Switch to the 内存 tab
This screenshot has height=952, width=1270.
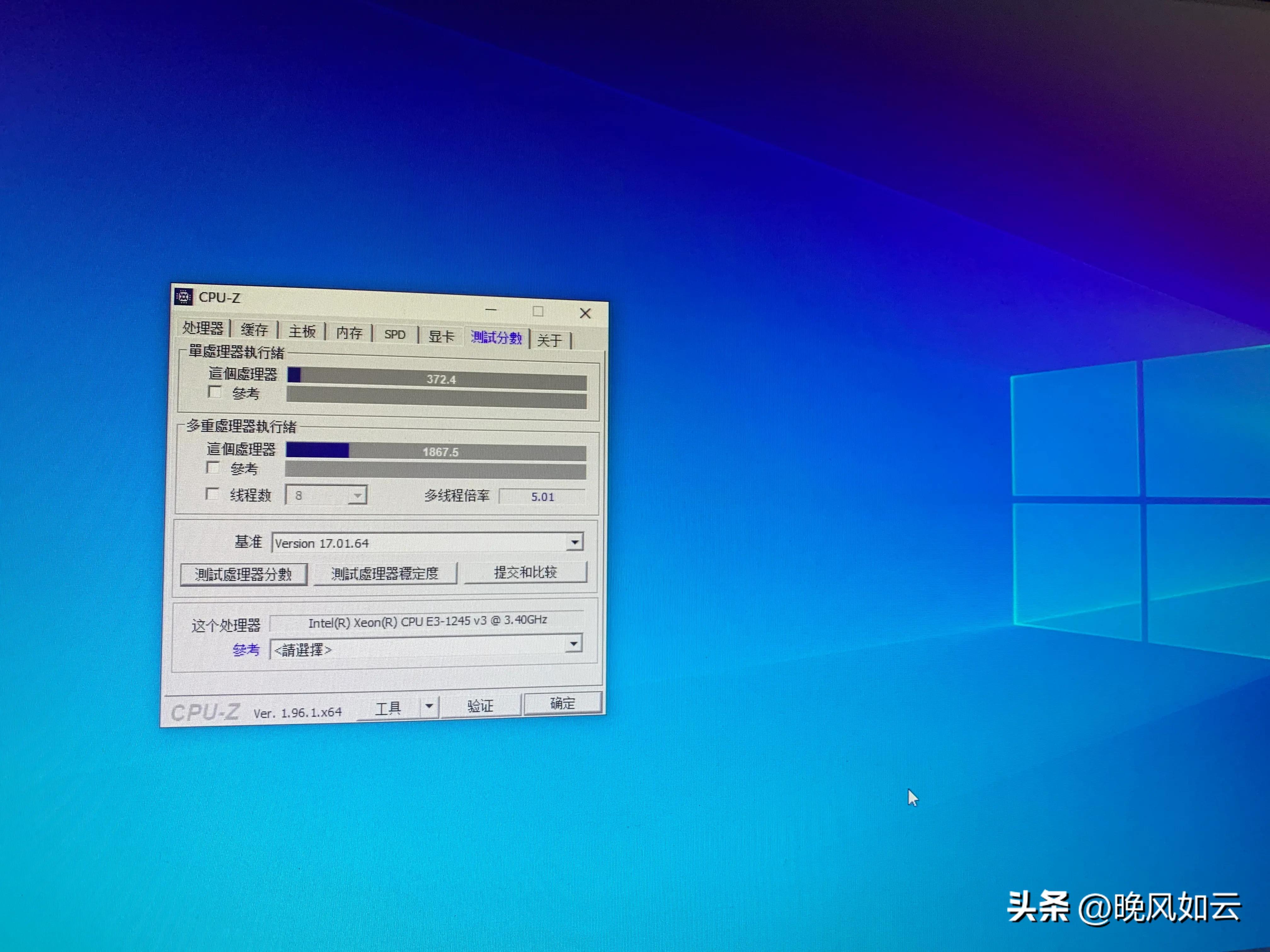[x=349, y=333]
